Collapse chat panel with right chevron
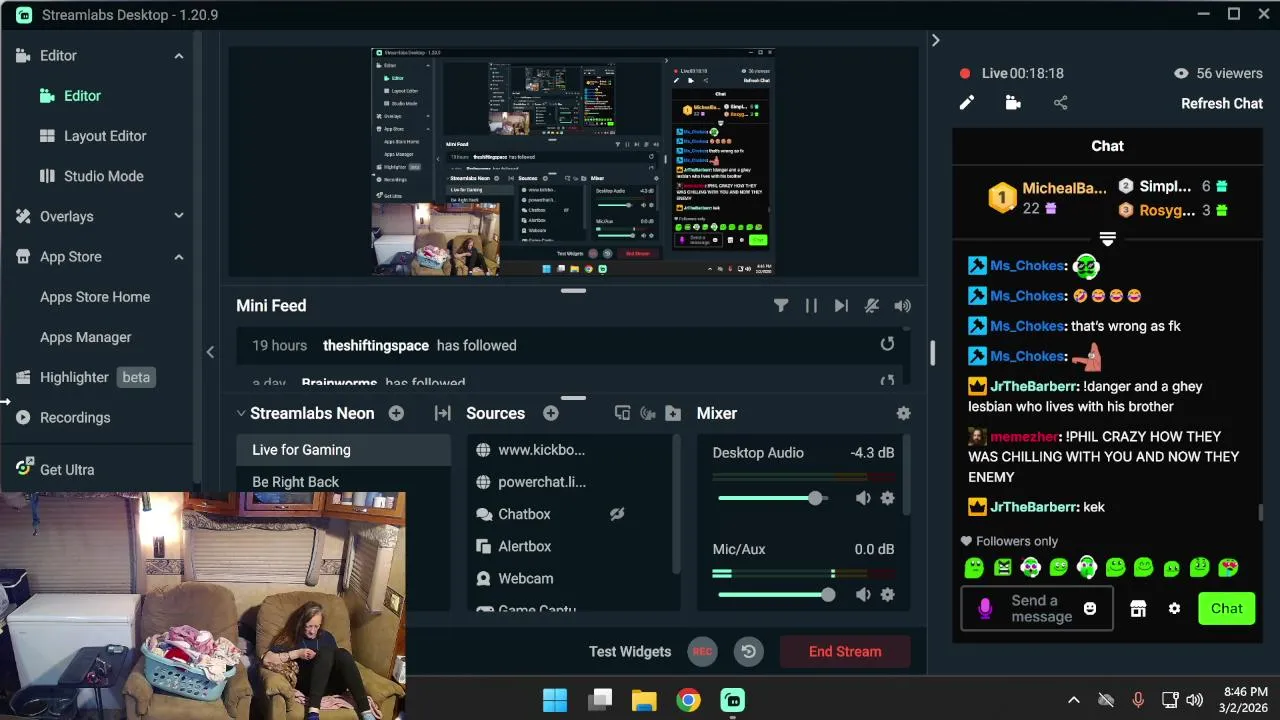This screenshot has width=1280, height=720. [x=935, y=40]
